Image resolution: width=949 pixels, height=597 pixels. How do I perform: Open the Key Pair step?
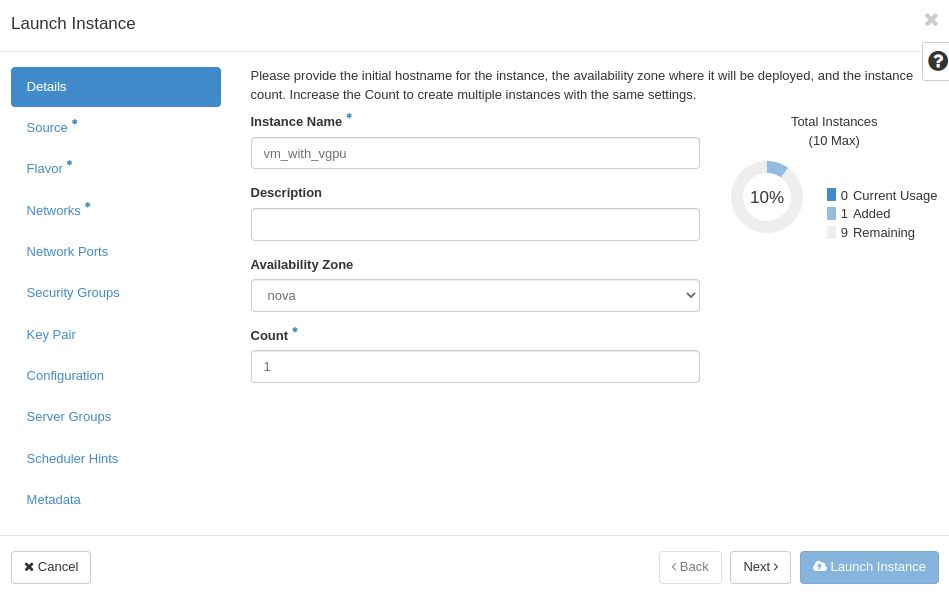[x=51, y=334]
